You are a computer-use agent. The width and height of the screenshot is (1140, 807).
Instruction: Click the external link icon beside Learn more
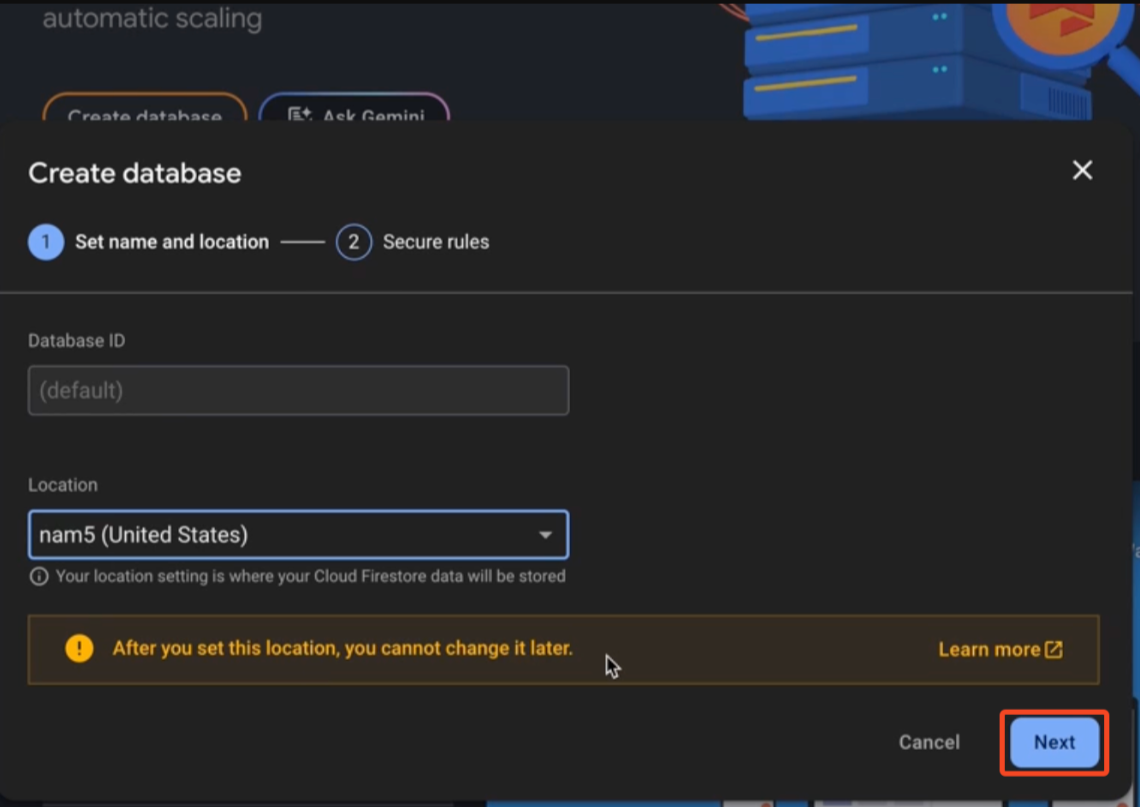pos(1054,650)
